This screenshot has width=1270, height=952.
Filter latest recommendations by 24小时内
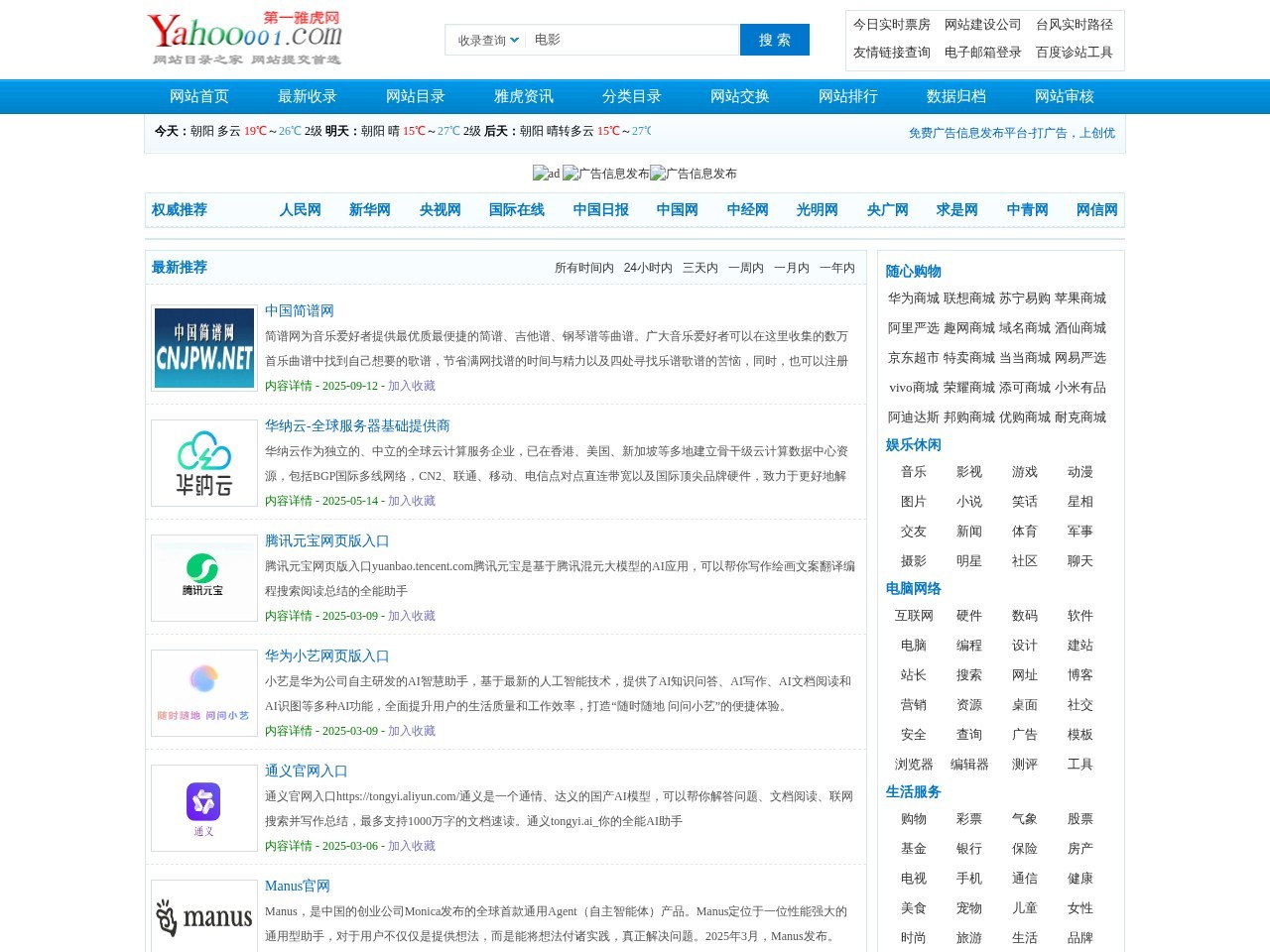(x=648, y=268)
